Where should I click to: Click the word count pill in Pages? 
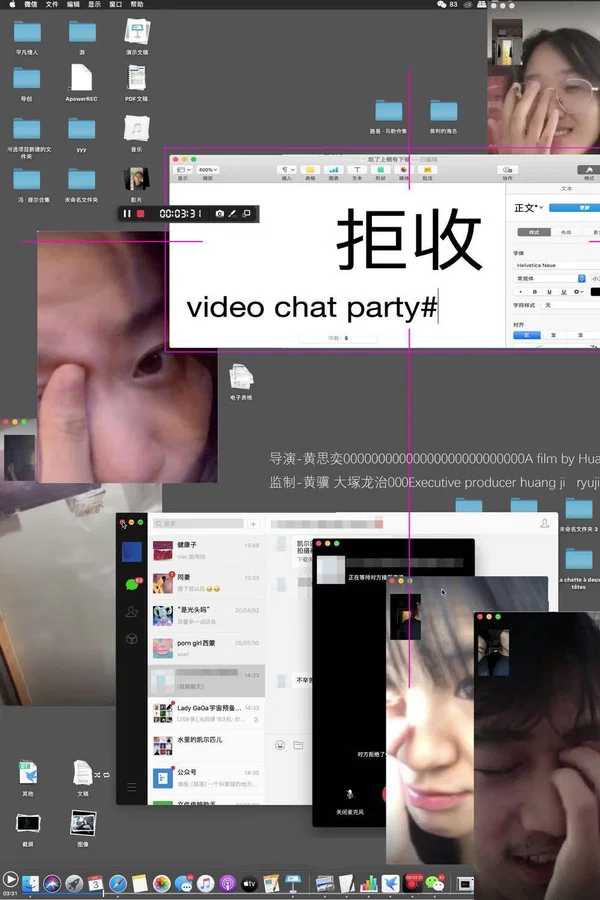[338, 338]
